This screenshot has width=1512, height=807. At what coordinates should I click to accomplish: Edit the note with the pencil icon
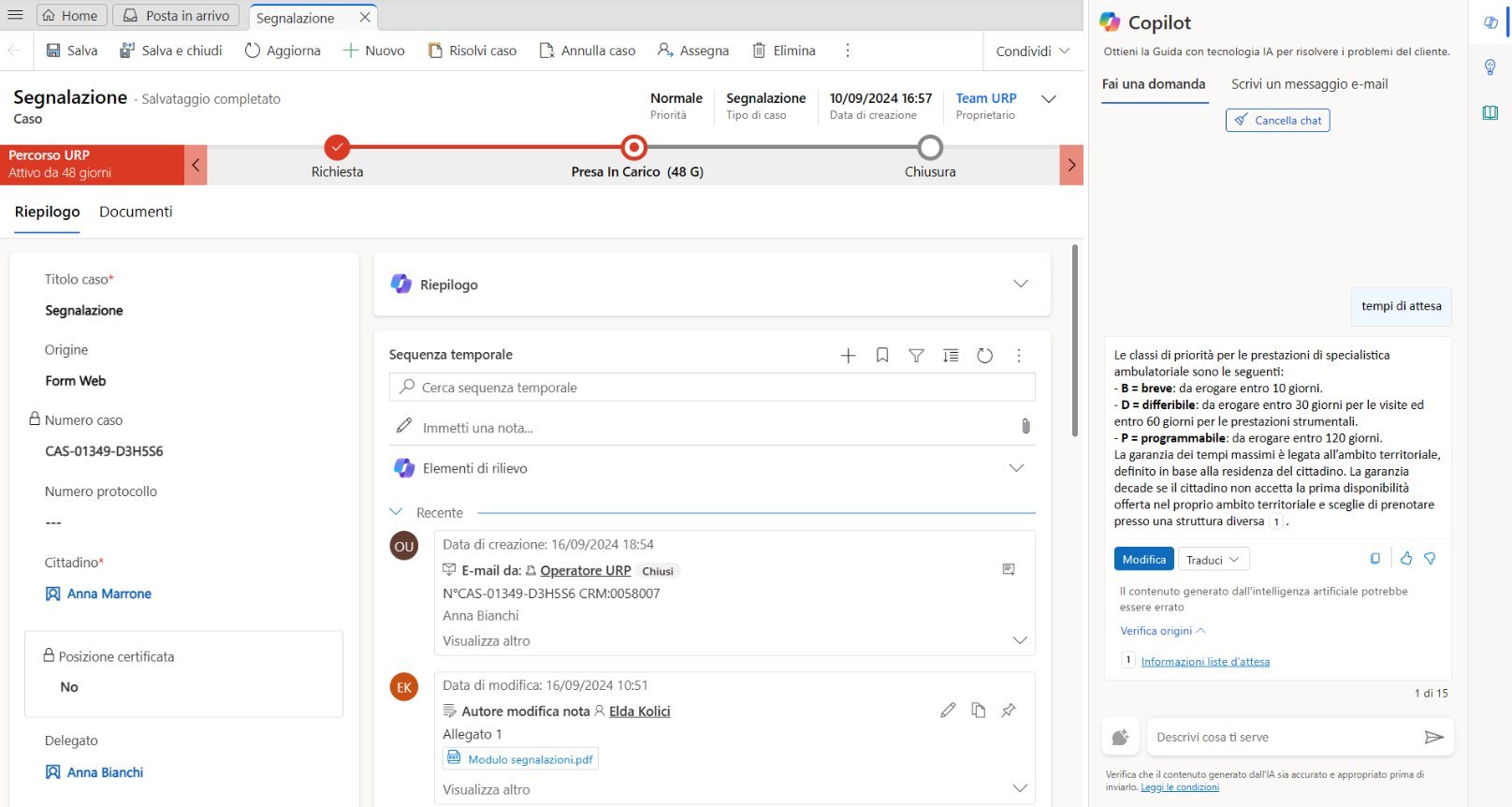[948, 711]
